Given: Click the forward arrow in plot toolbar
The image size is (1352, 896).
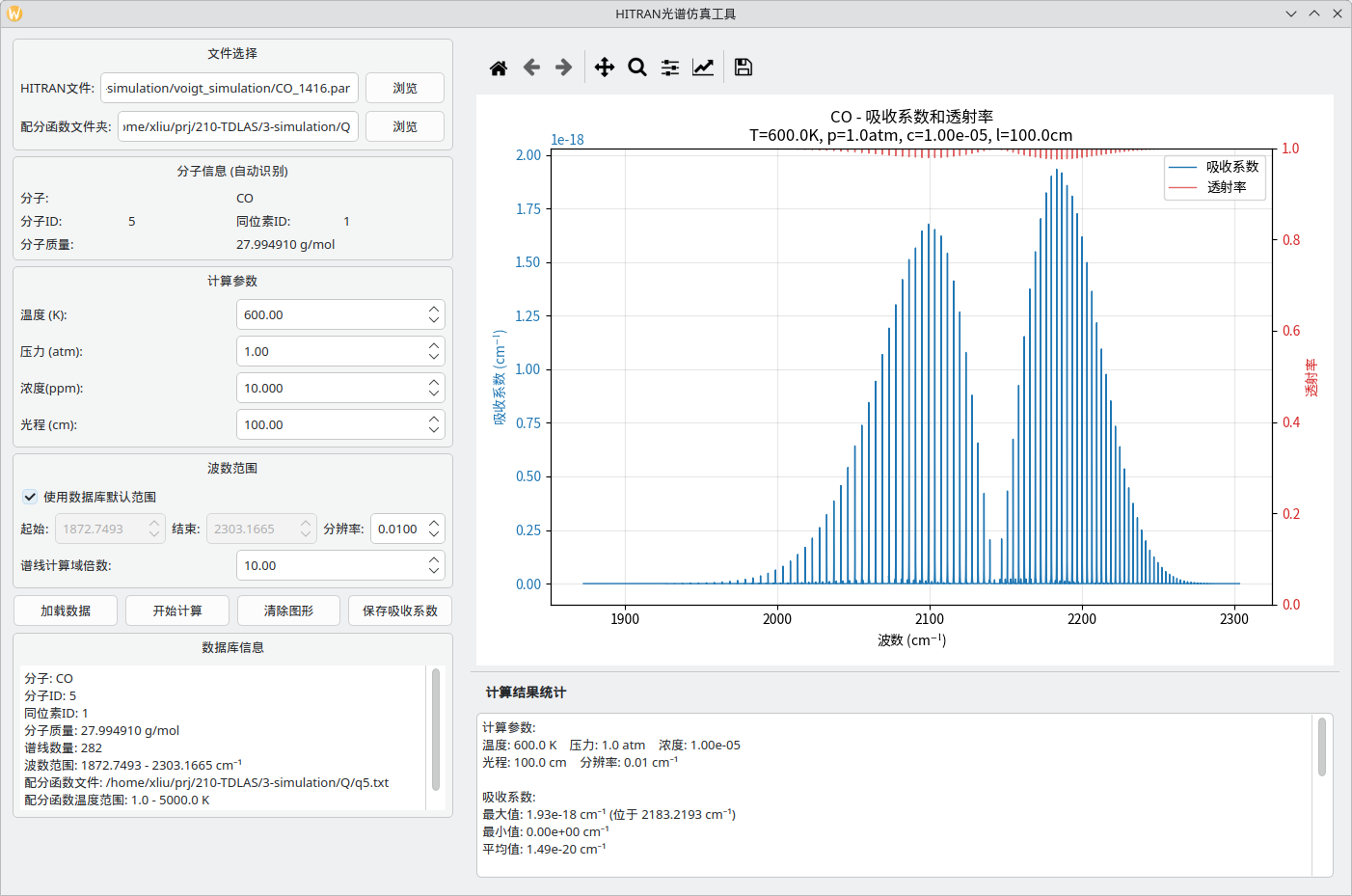Looking at the screenshot, I should 564,68.
